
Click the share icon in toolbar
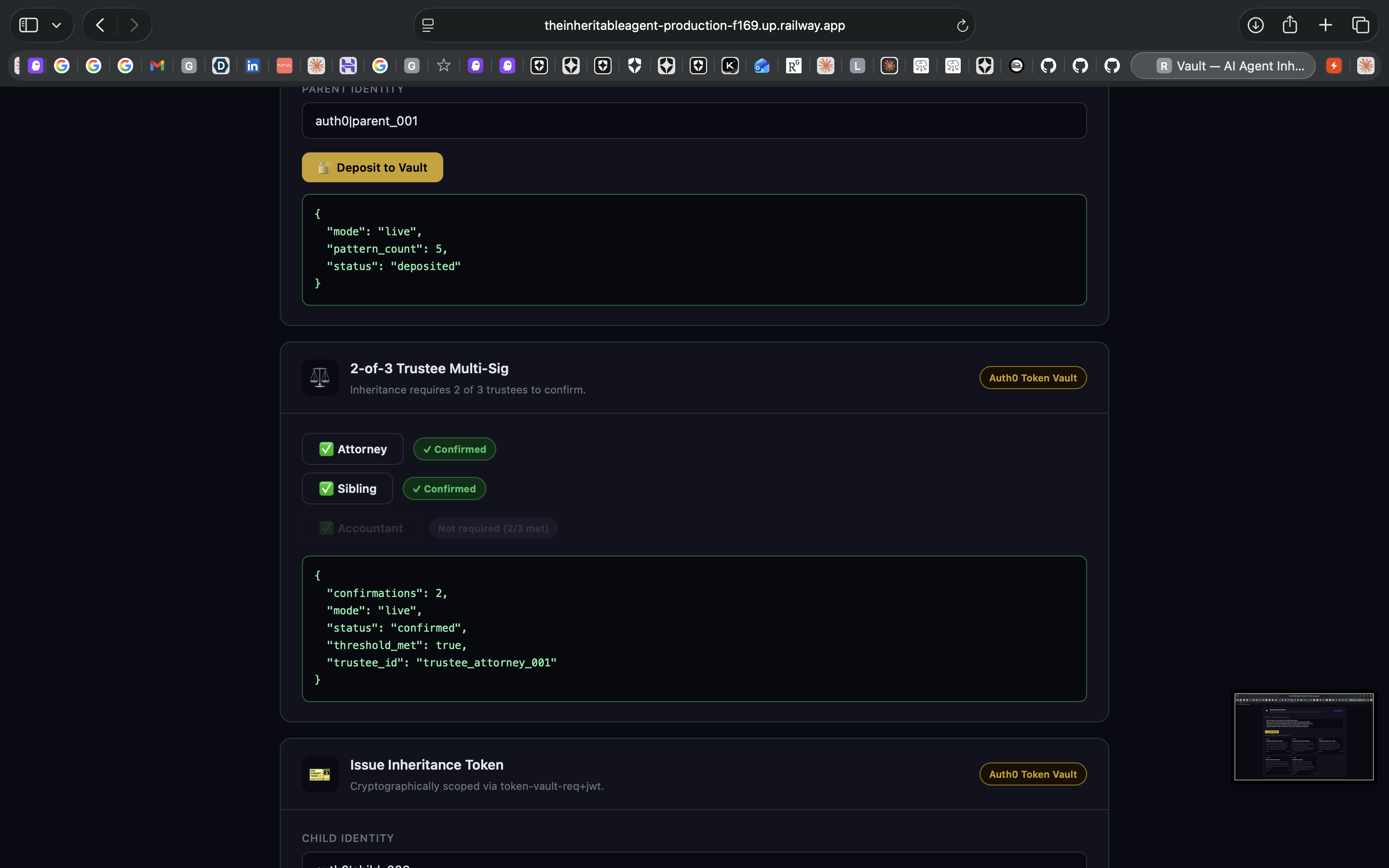tap(1290, 25)
